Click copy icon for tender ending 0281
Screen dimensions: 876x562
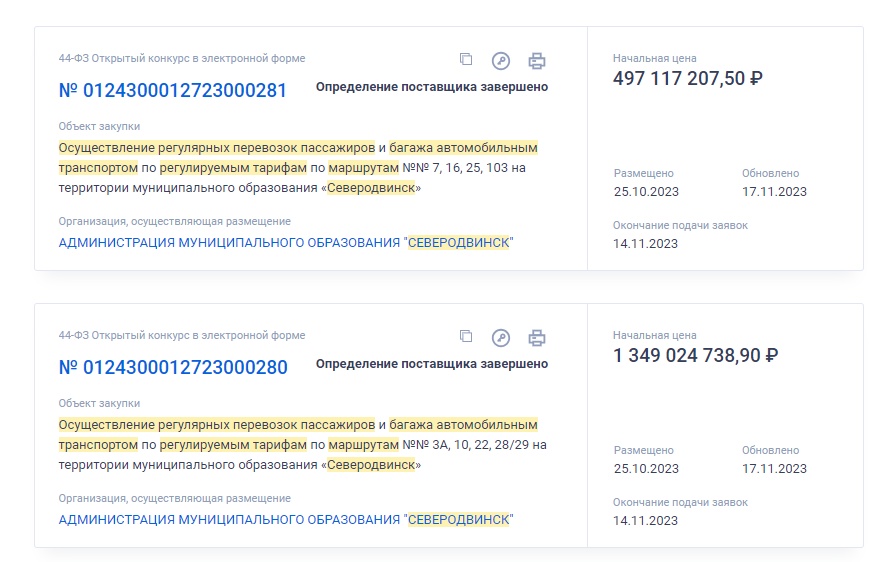click(466, 59)
